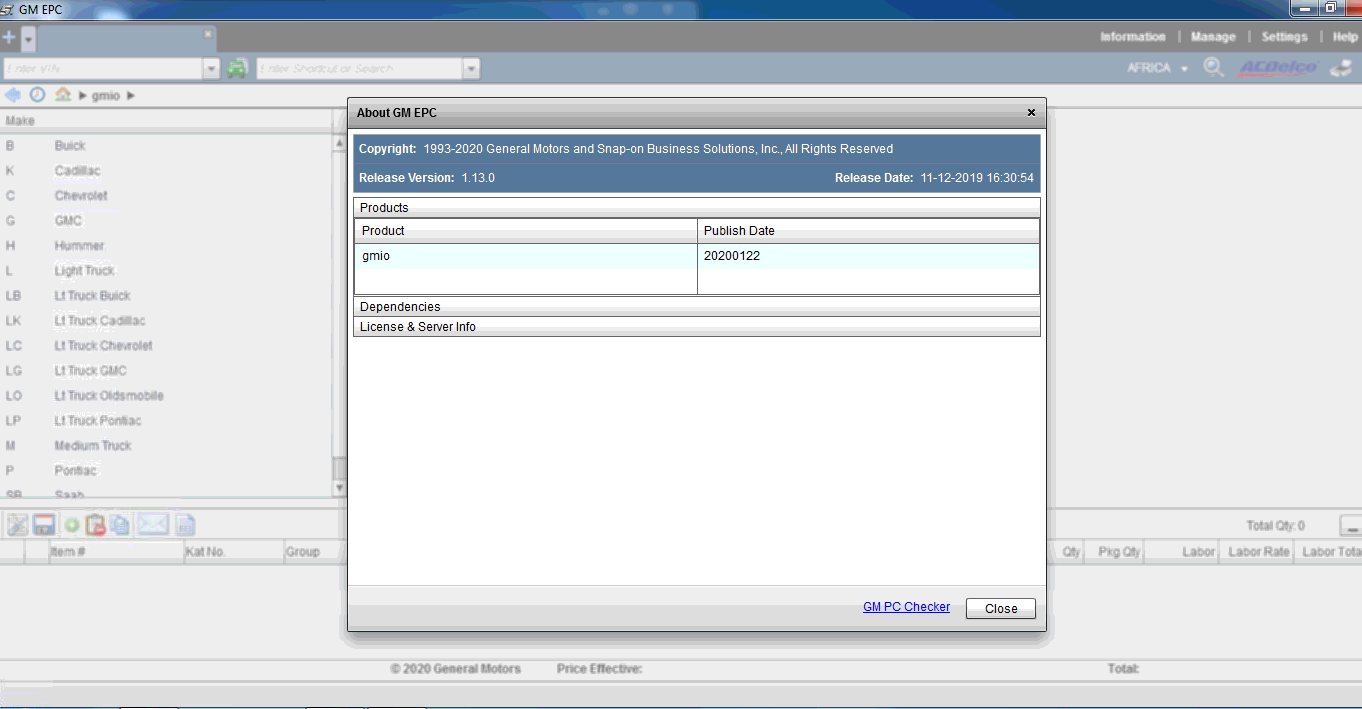This screenshot has width=1362, height=709.
Task: Select Cadillac in the Make list
Action: coord(78,171)
